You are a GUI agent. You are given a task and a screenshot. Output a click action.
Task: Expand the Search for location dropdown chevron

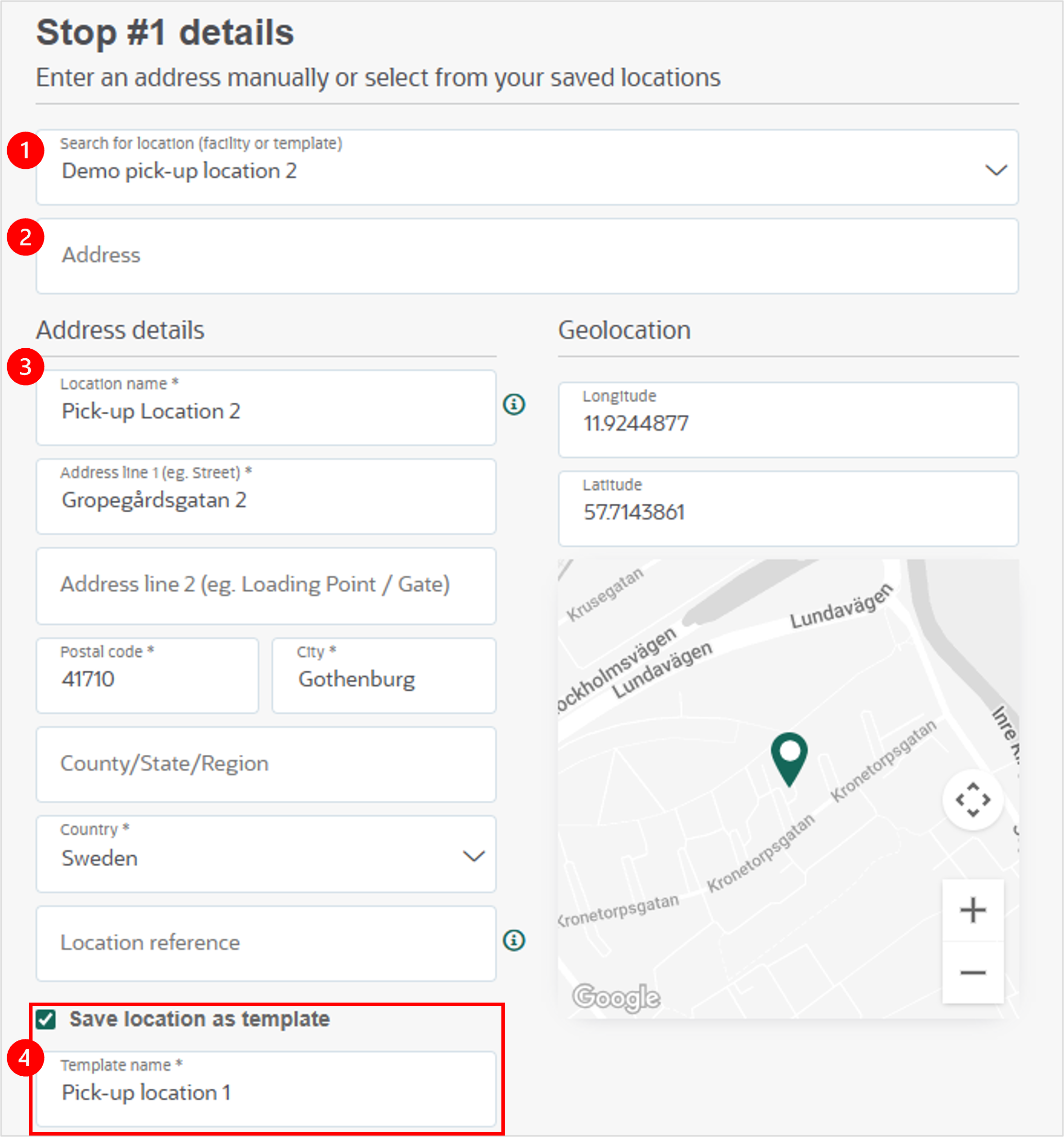[x=996, y=170]
